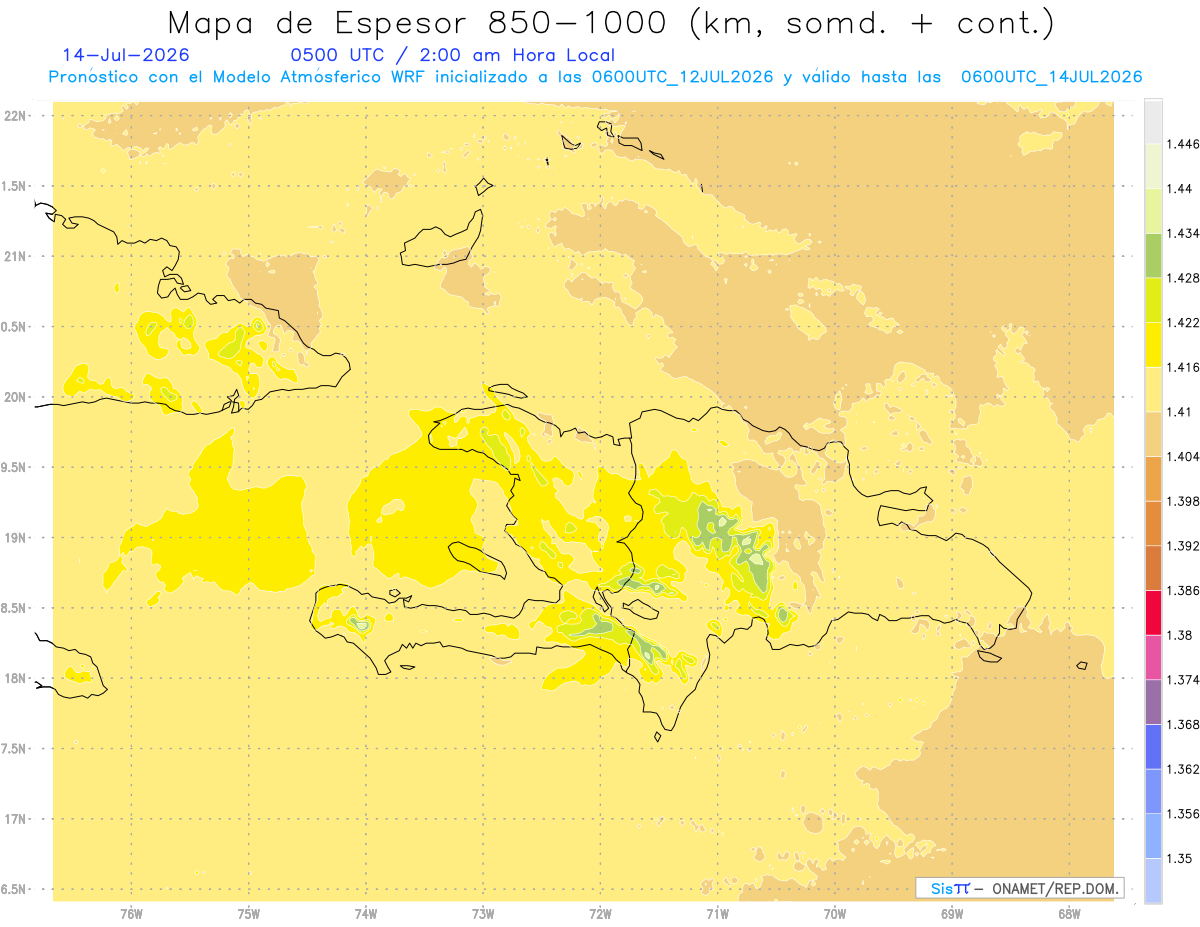The image size is (1200, 927).
Task: Click the 'Sistt - ONAMET/REP.DOM.' credit box
Action: [x=1020, y=888]
